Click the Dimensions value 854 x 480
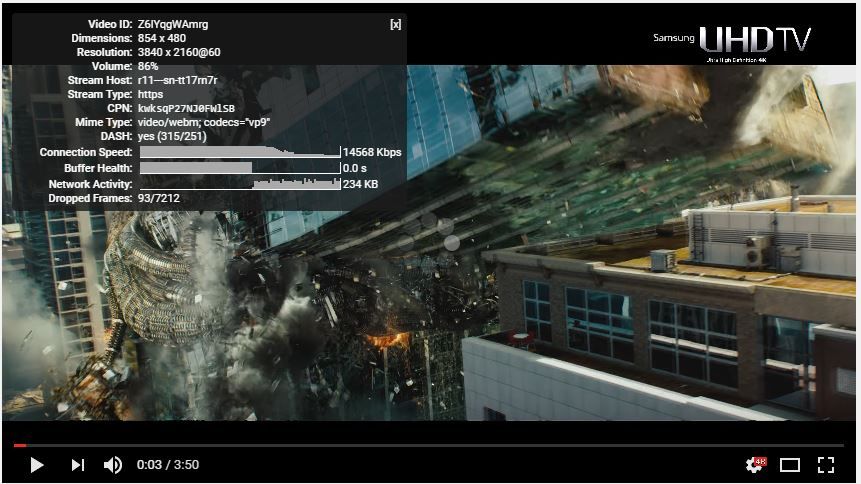This screenshot has height=484, width=861. tap(162, 38)
